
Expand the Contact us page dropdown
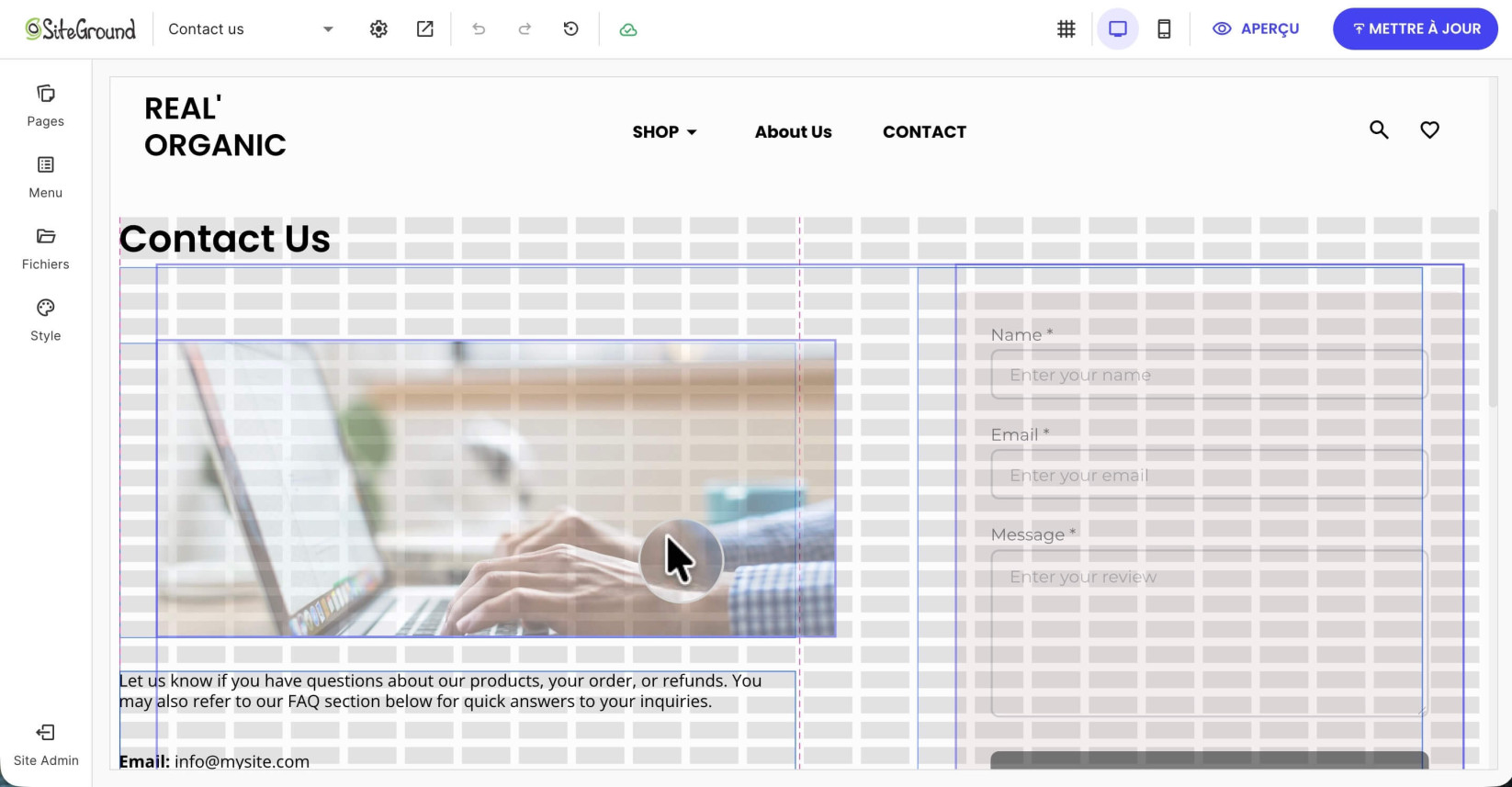[251, 29]
